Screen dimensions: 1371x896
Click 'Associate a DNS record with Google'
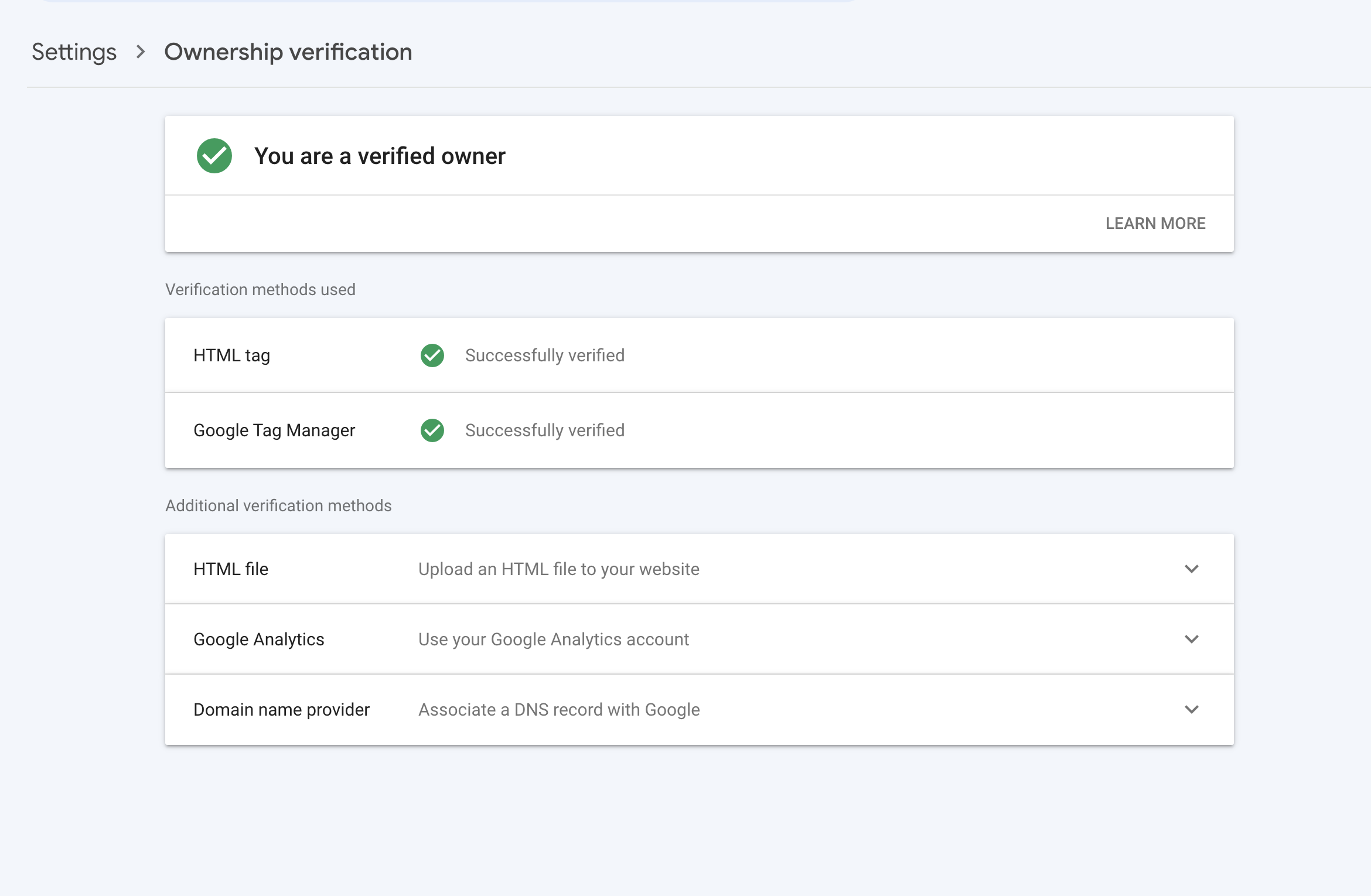coord(559,710)
